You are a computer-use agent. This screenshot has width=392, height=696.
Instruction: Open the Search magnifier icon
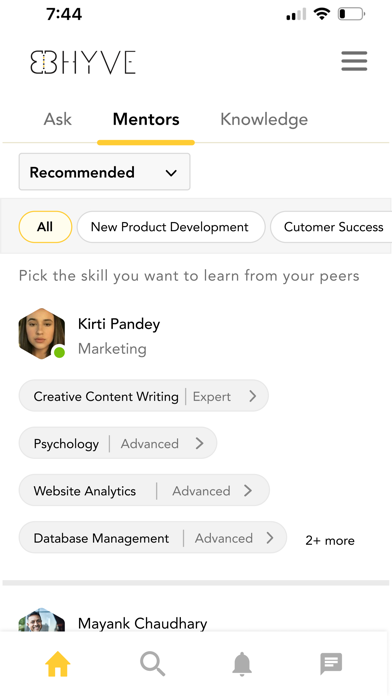tap(152, 664)
